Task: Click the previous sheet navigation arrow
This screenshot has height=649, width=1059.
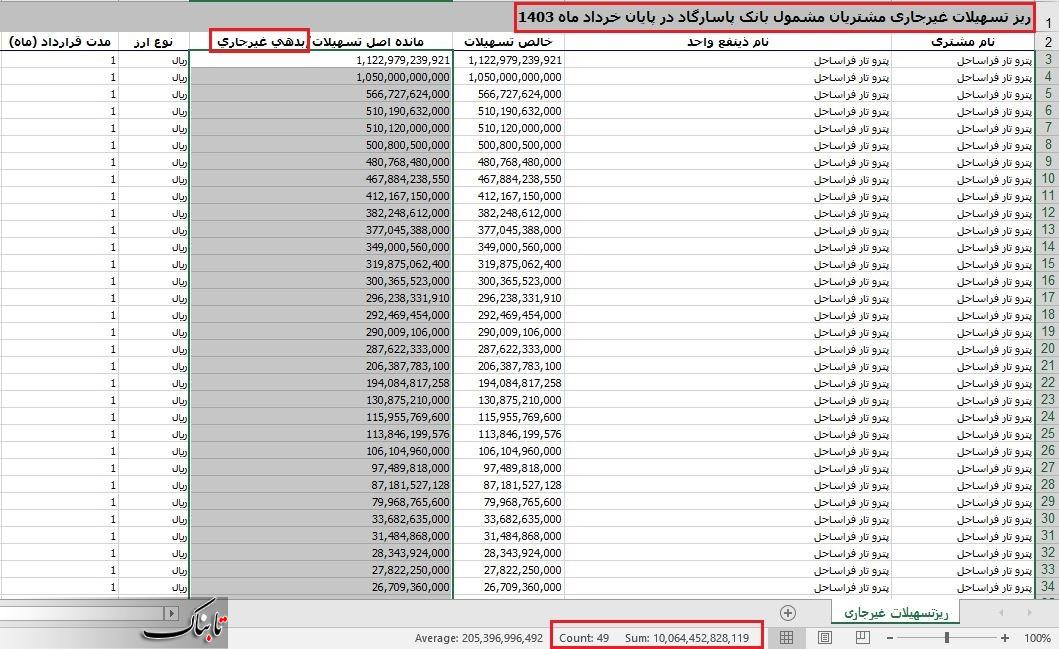Action: (1001, 613)
